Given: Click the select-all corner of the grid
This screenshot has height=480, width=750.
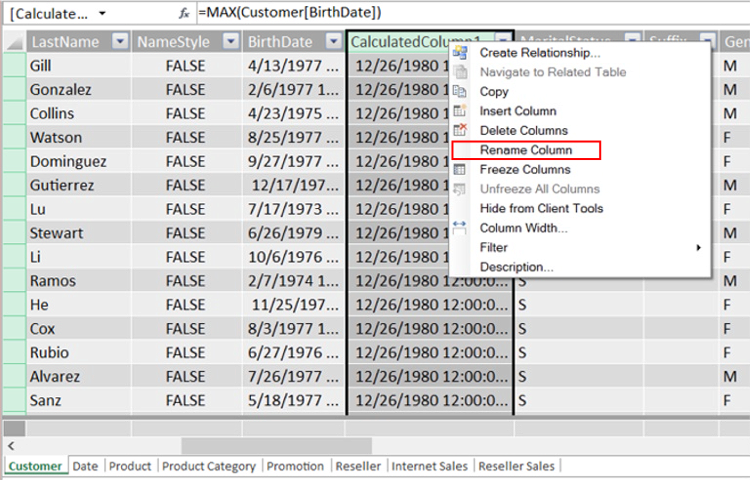Looking at the screenshot, I should click(x=14, y=42).
